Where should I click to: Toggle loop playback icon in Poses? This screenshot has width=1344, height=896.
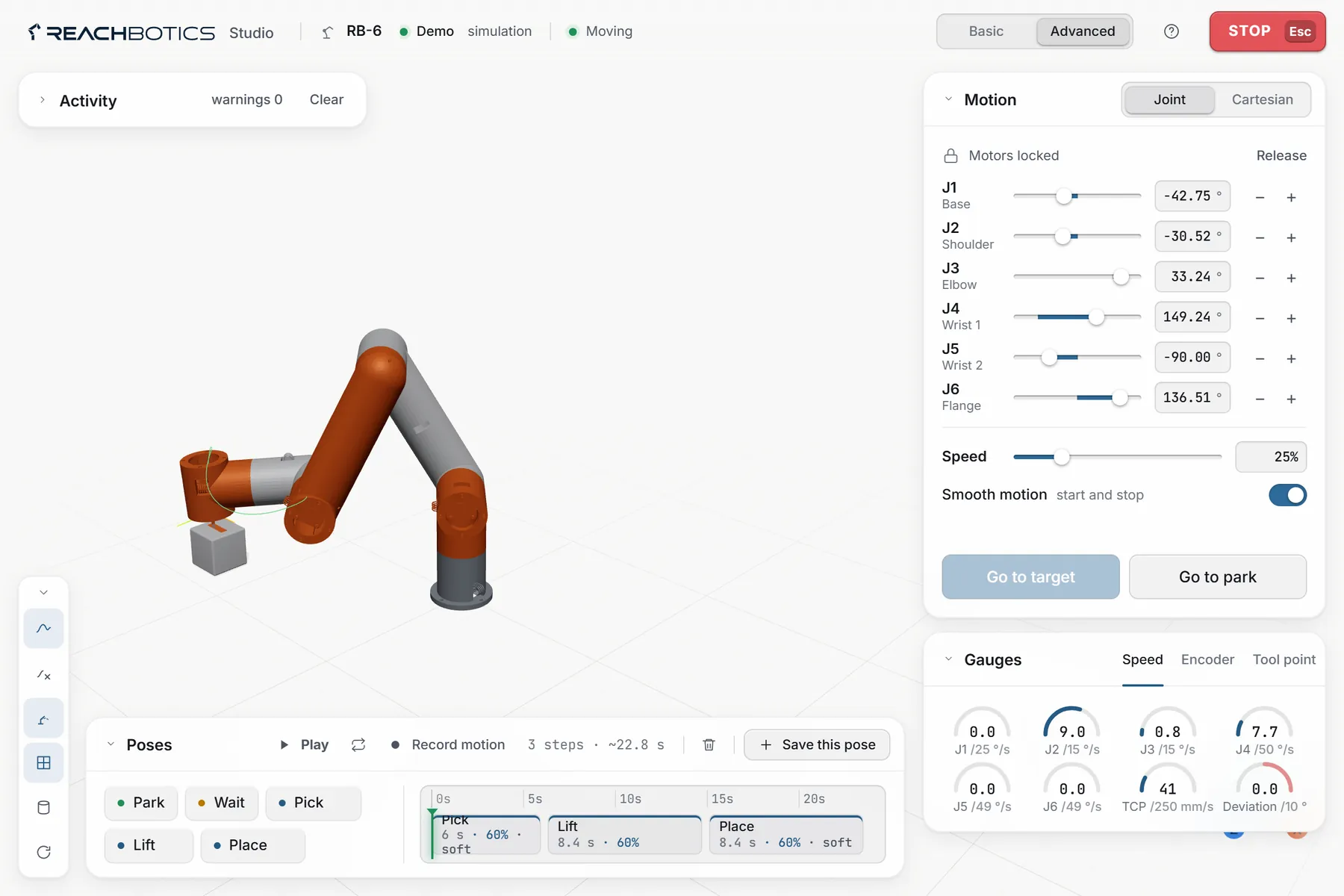point(358,744)
